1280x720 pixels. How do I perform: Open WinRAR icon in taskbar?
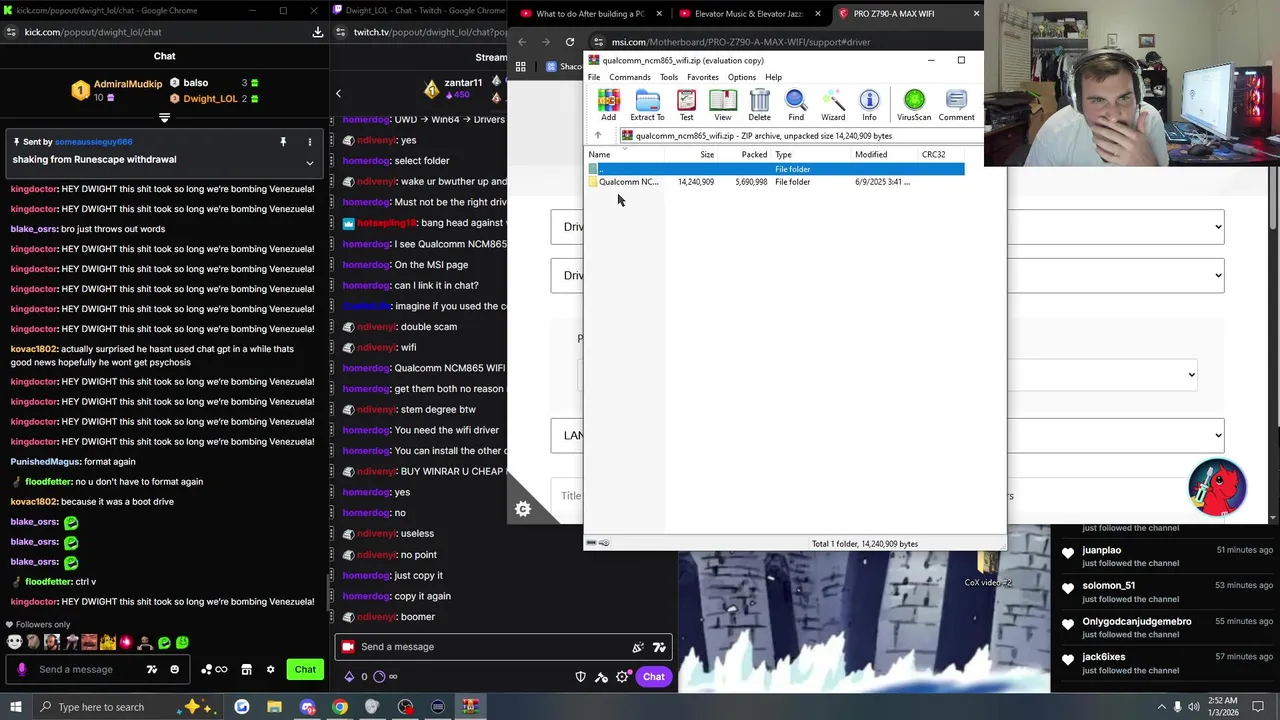click(x=470, y=707)
